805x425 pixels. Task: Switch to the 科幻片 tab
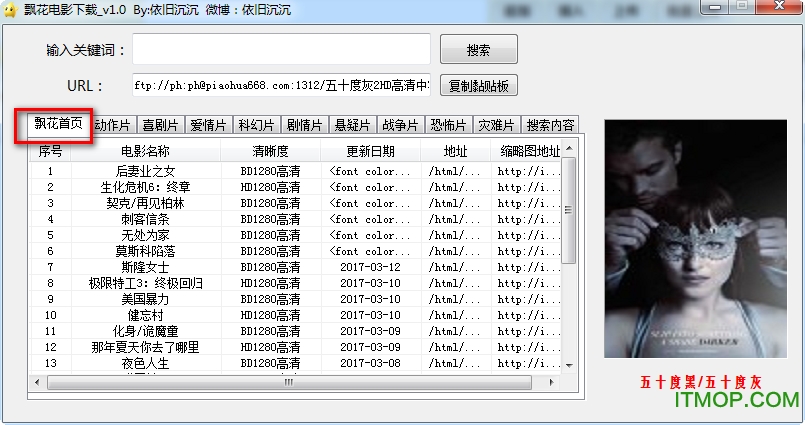256,125
